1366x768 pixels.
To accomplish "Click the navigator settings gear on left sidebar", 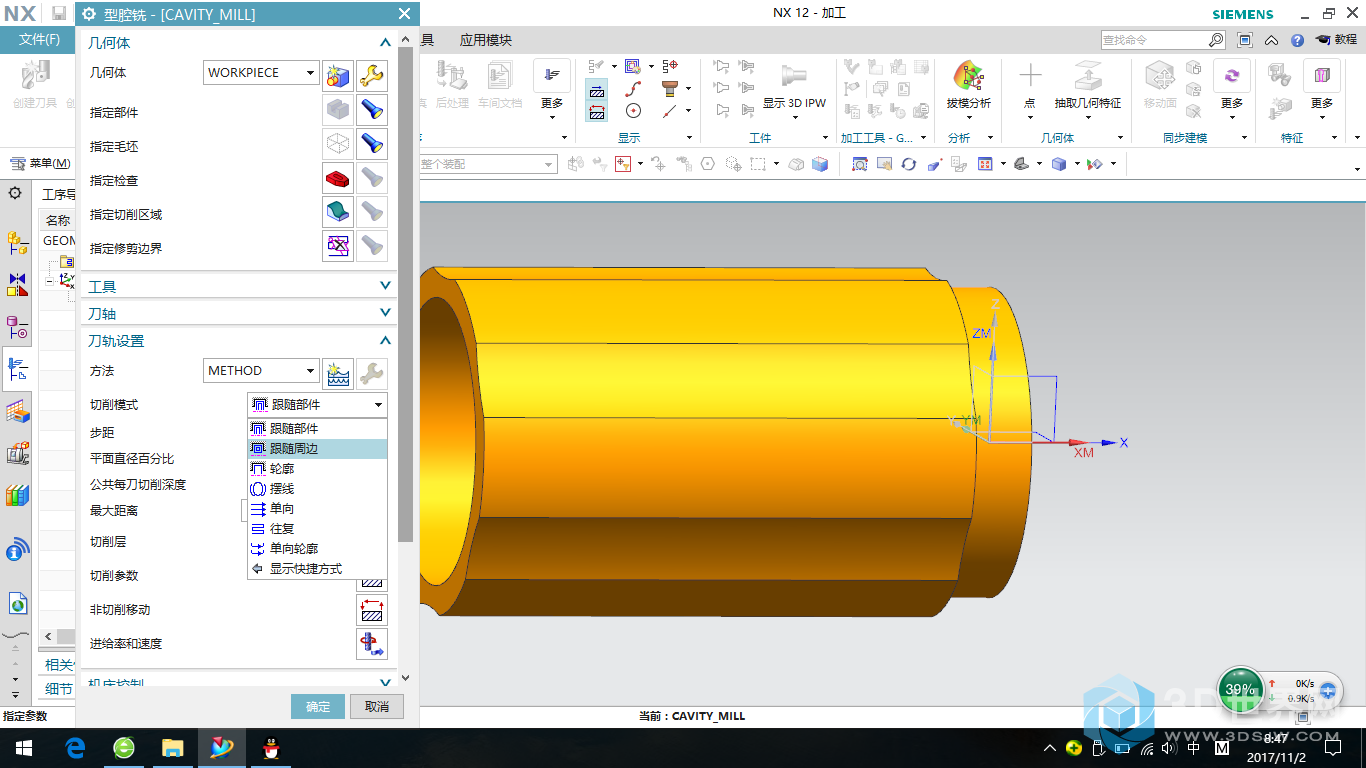I will 15,192.
